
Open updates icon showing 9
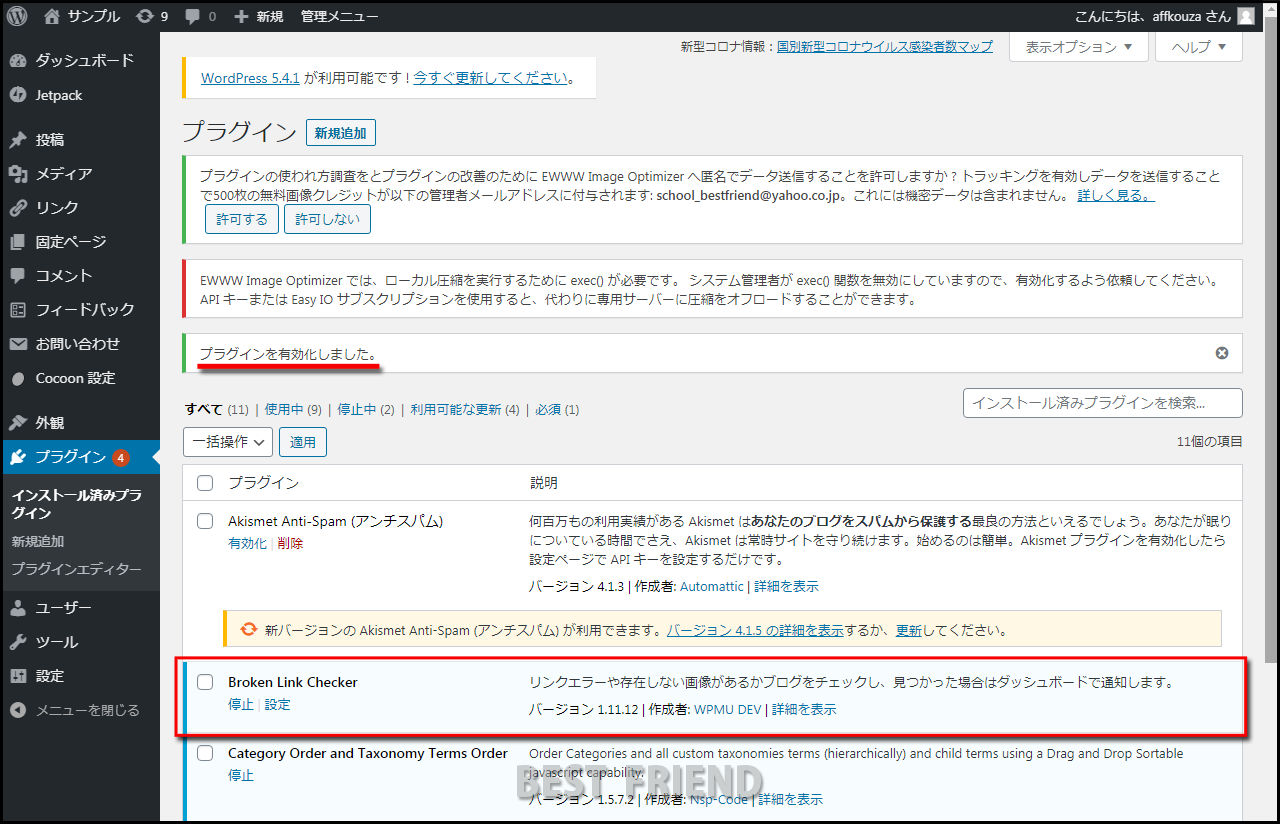tap(152, 16)
